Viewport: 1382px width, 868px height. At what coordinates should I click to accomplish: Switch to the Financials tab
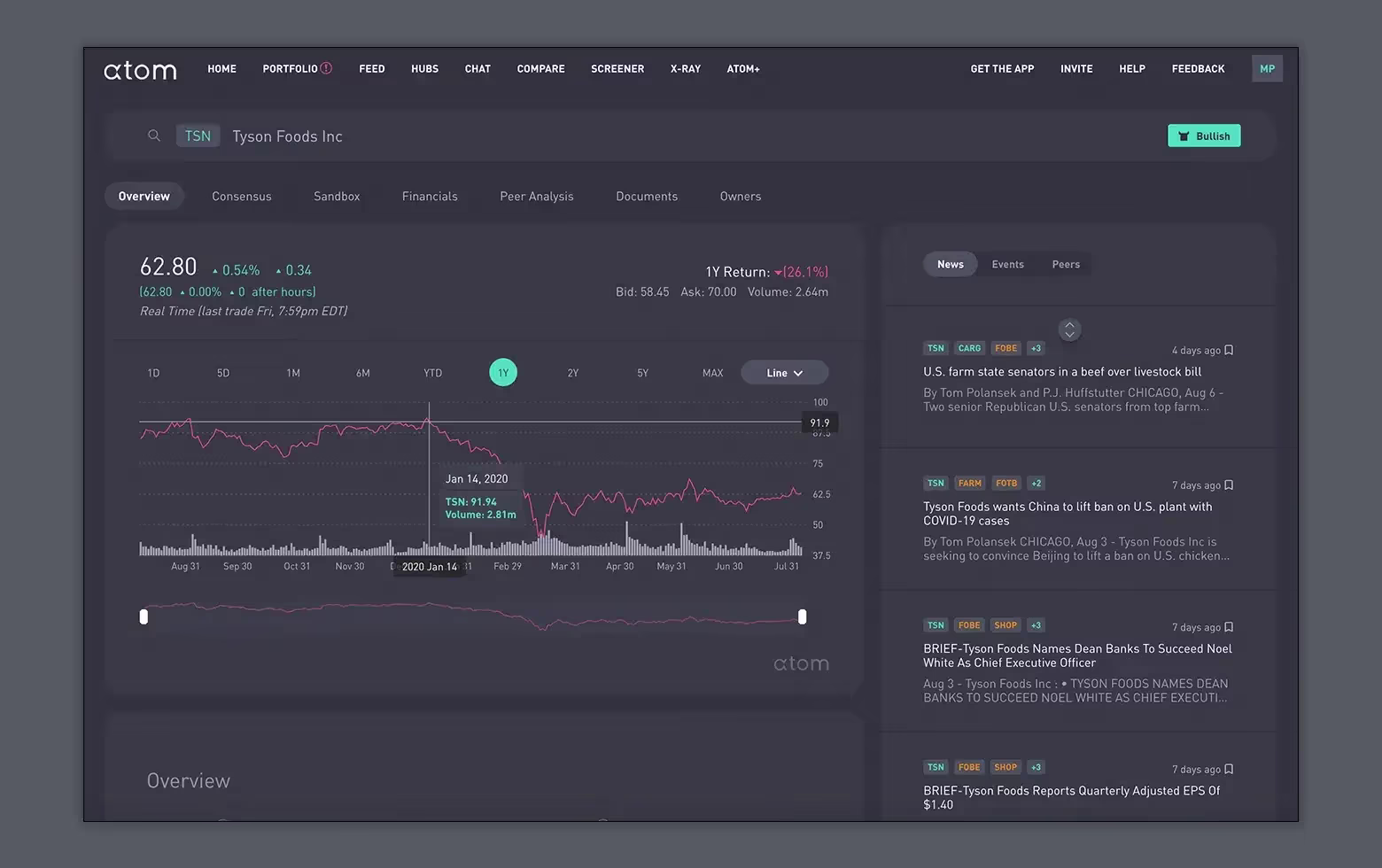pos(430,197)
